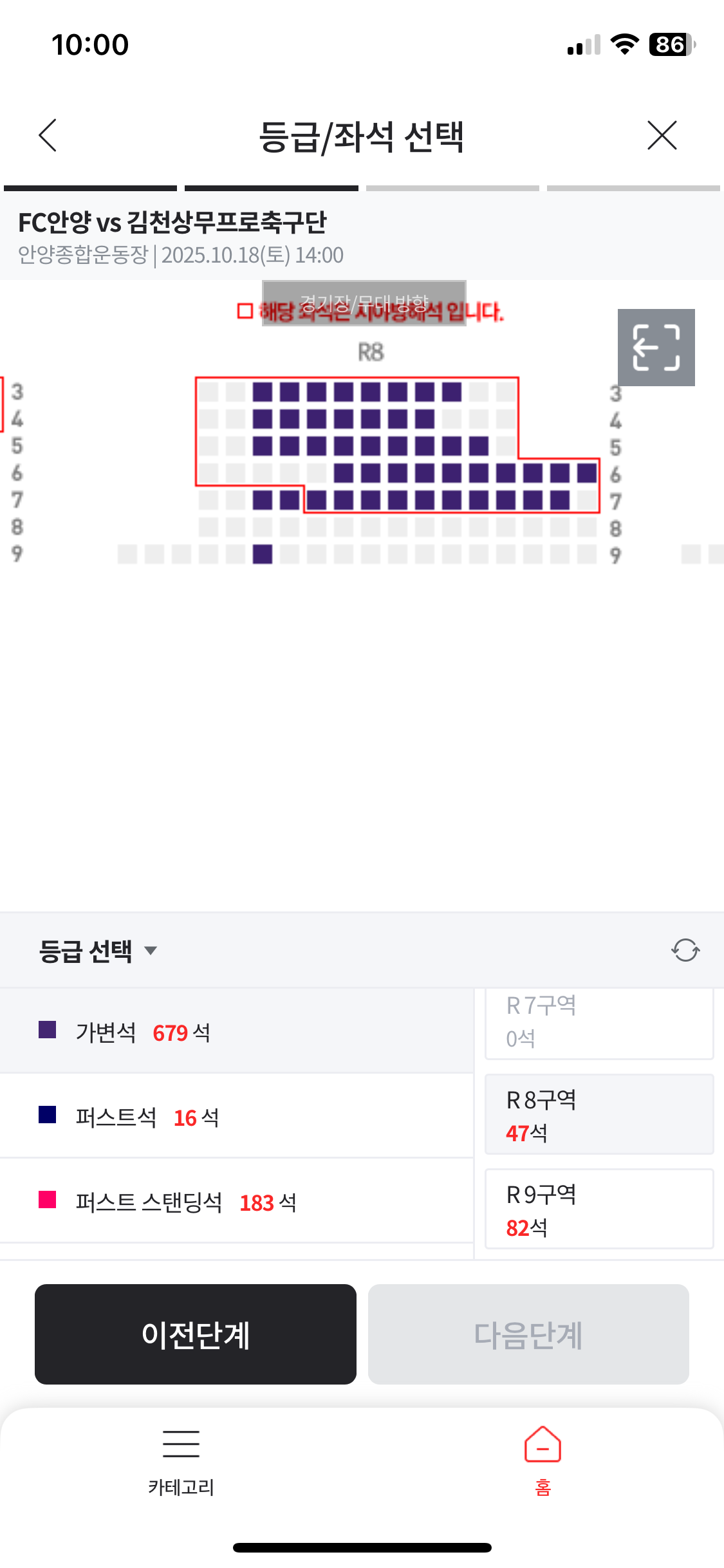Viewport: 724px width, 1568px height.
Task: Proceed with the 다음단계 button
Action: click(528, 1334)
